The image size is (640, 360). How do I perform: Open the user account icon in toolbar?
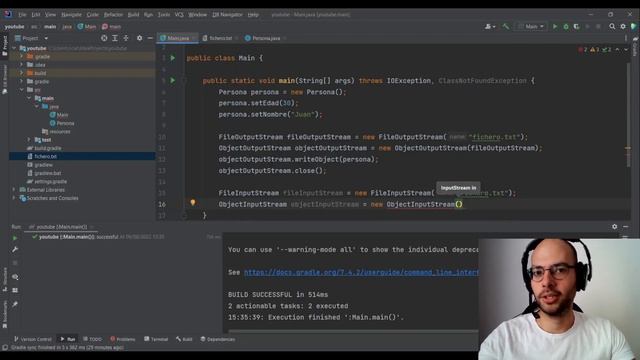tap(489, 27)
